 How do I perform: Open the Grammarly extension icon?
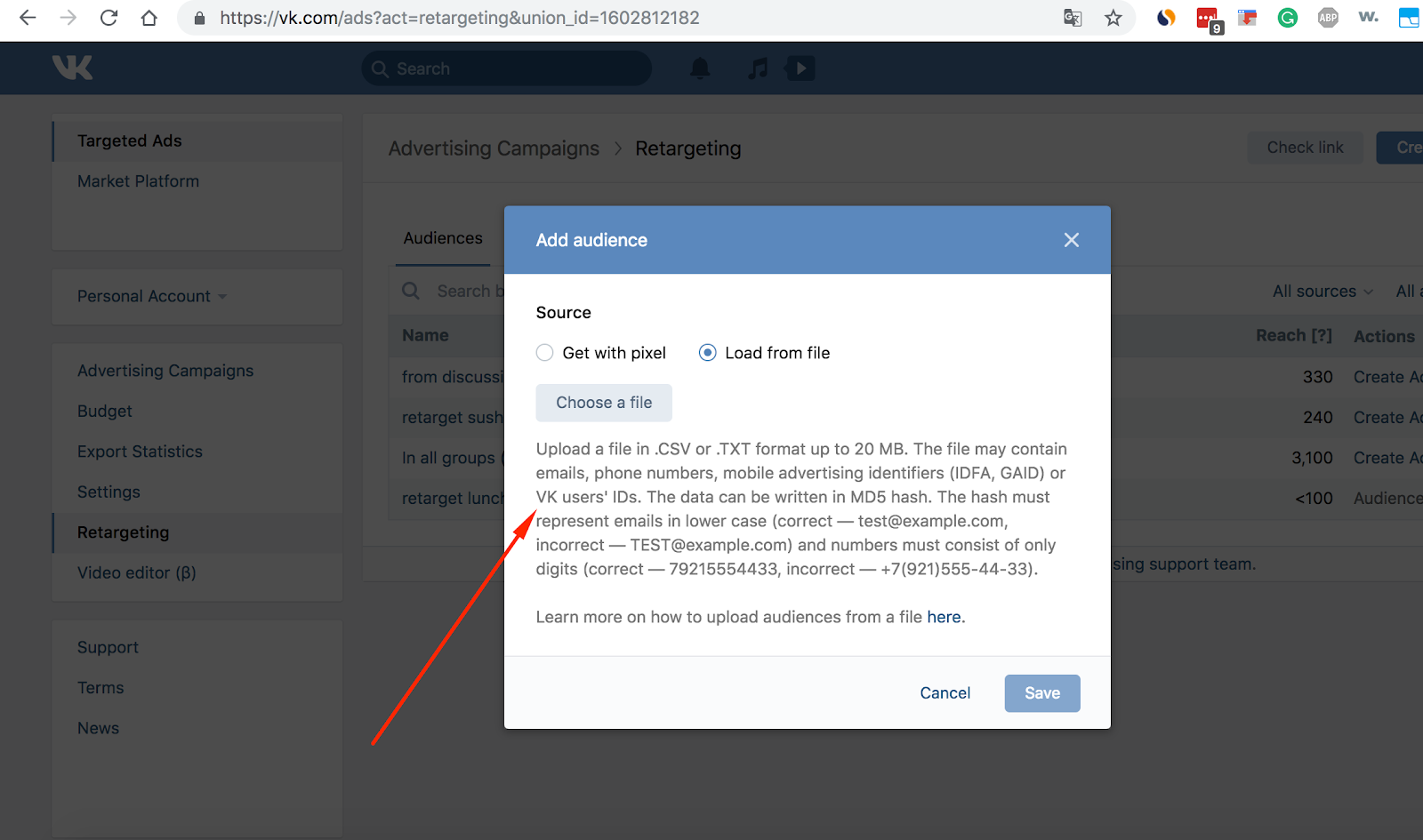point(1287,18)
